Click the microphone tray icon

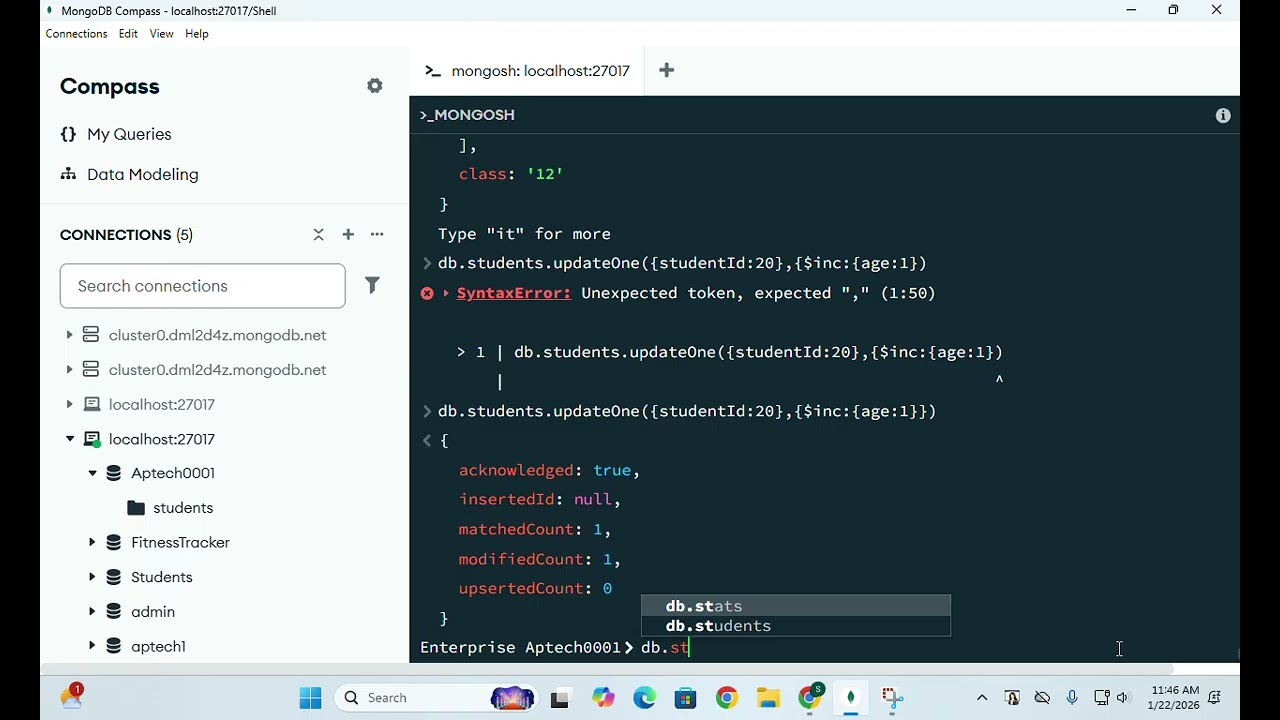pos(1072,698)
